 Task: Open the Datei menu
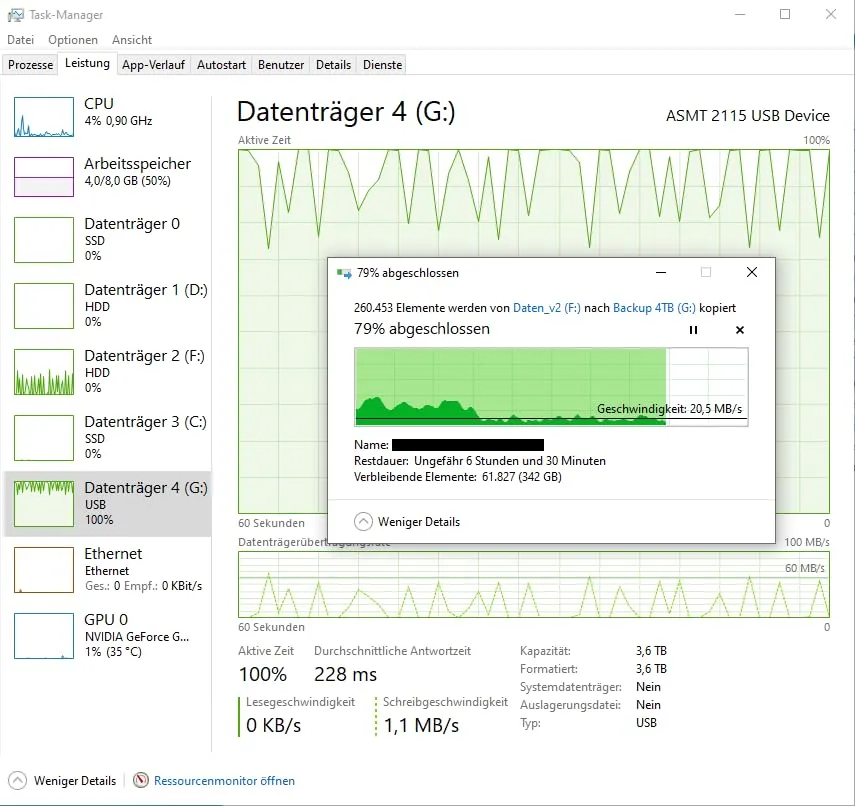21,40
